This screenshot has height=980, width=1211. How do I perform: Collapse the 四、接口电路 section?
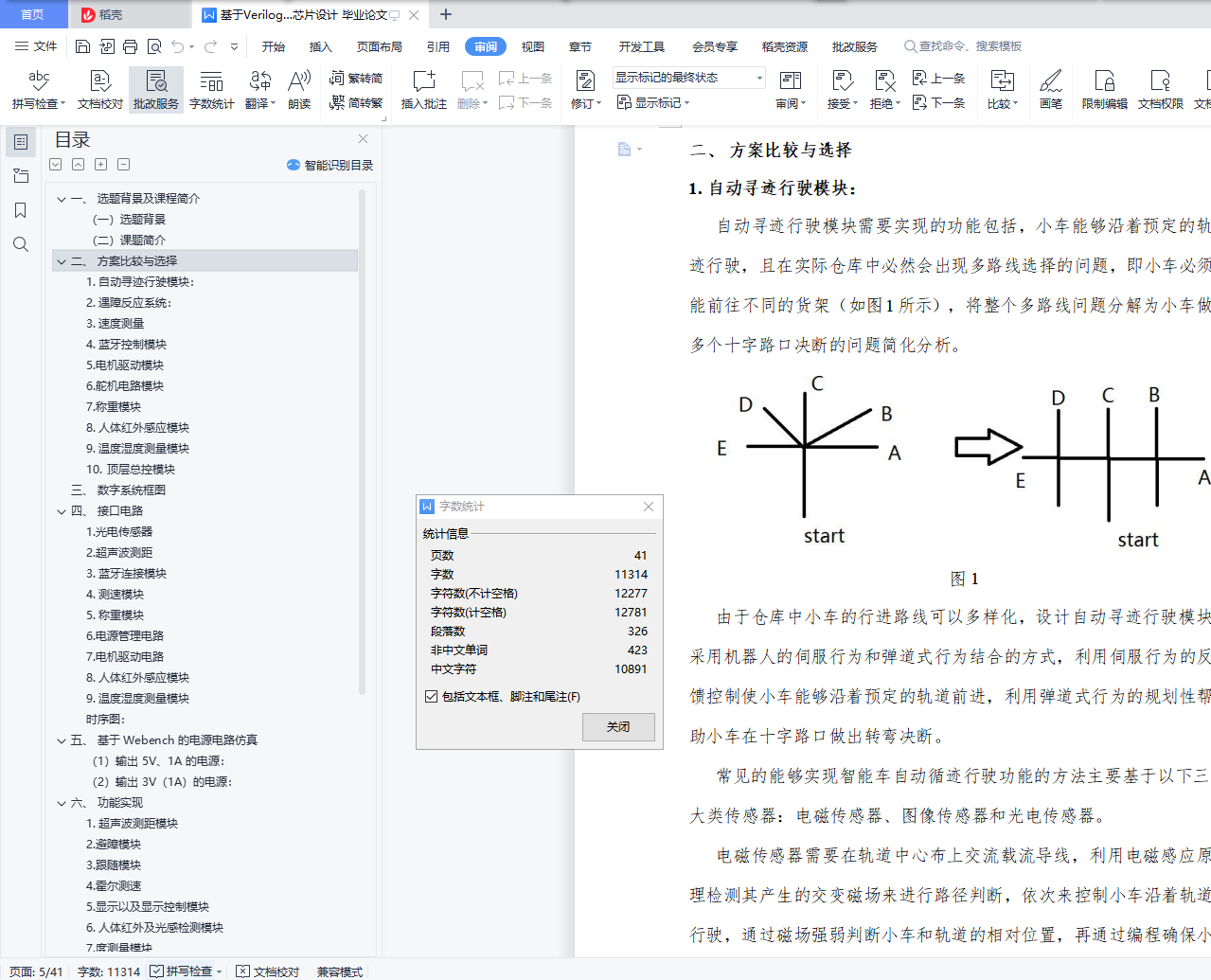coord(62,511)
